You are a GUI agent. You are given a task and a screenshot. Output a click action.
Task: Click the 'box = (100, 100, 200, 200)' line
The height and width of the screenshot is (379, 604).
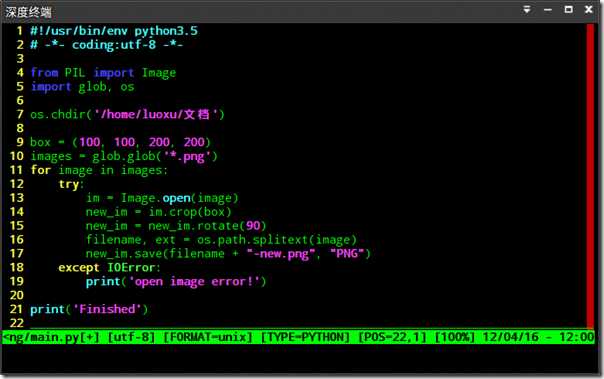click(x=121, y=142)
